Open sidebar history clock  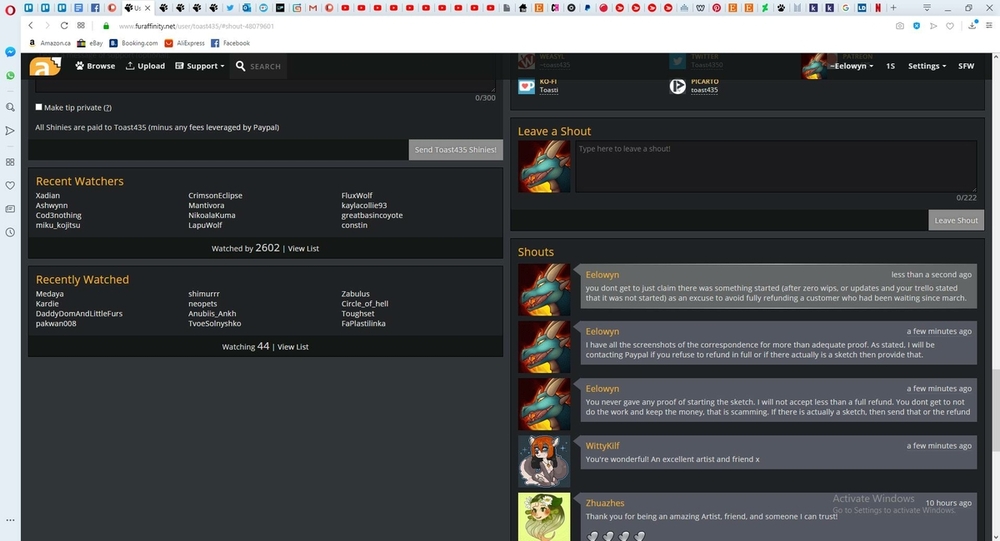click(x=10, y=232)
